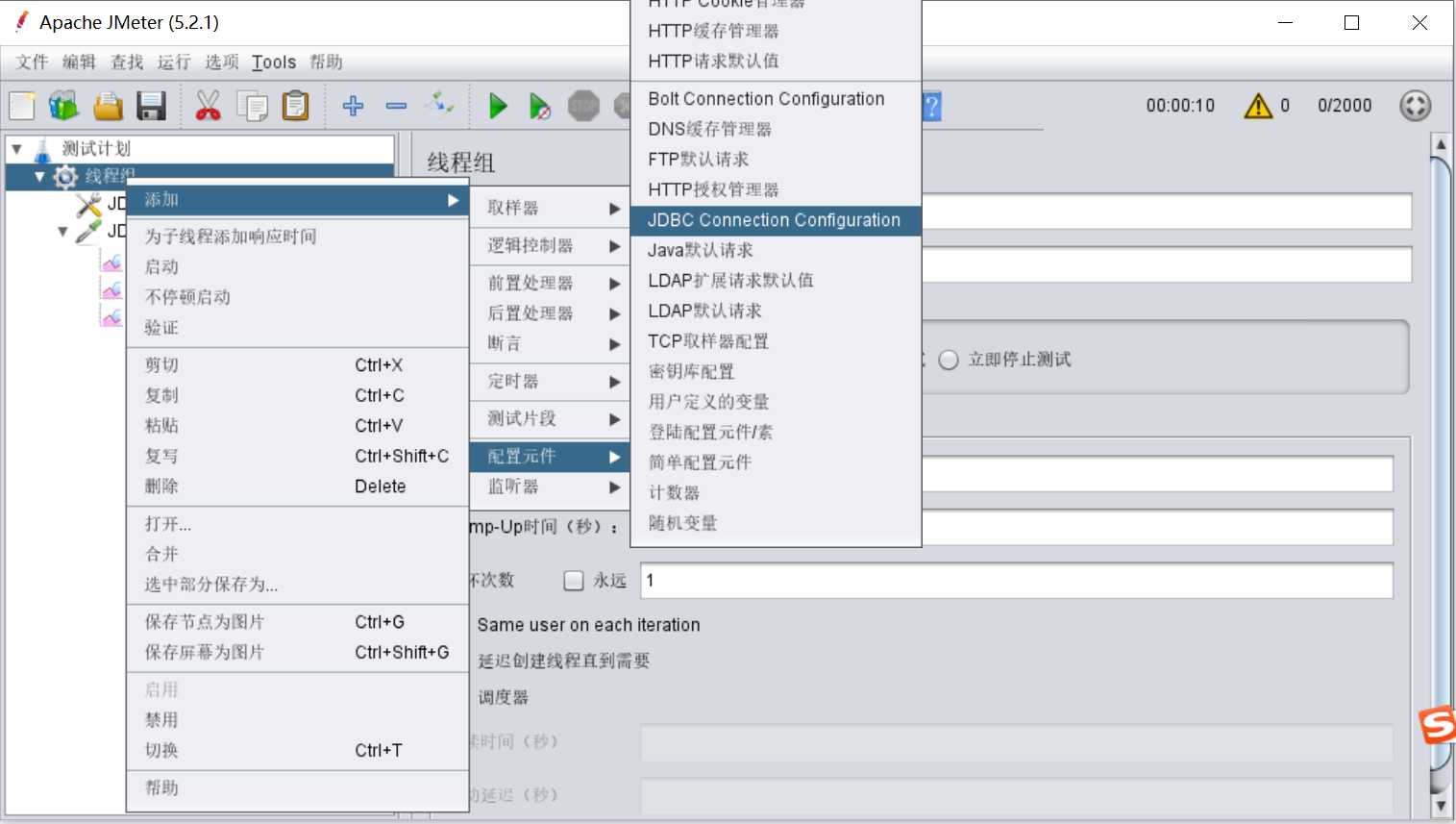Click 帮助 at the context menu bottom

coord(297,788)
